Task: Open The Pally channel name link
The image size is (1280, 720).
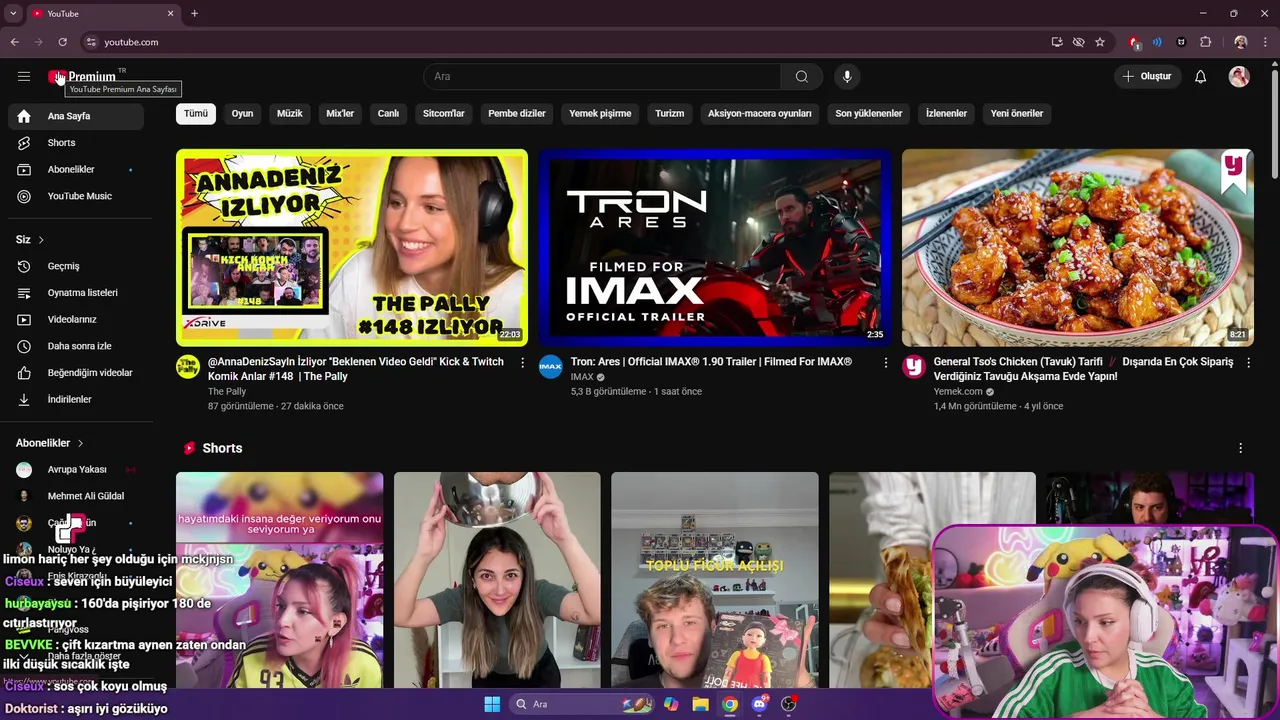Action: 227,391
